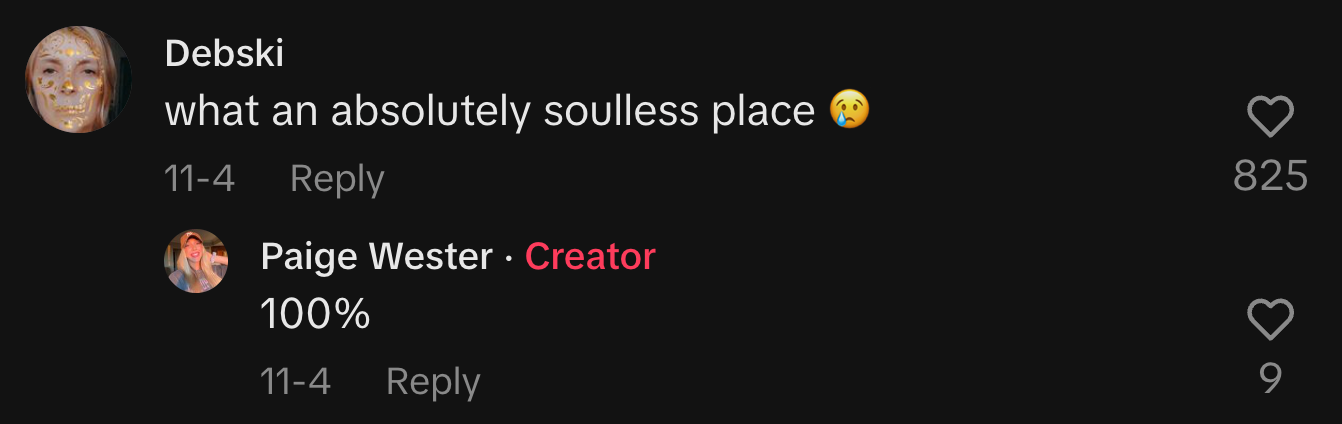Viewport: 1342px width, 424px height.
Task: Reply to Paige Wester's 100% comment
Action: [x=433, y=381]
